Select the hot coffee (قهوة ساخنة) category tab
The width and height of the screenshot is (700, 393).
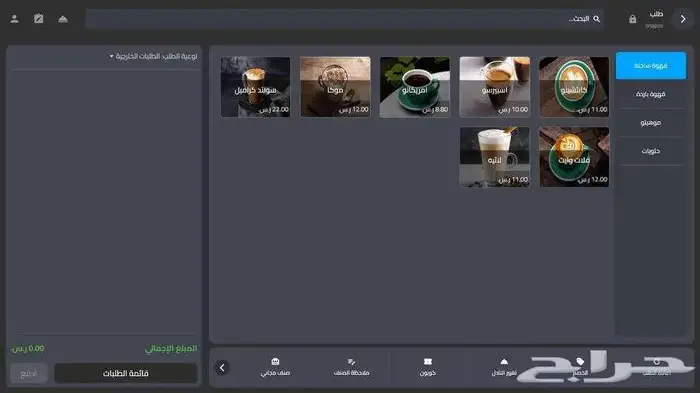pos(651,66)
